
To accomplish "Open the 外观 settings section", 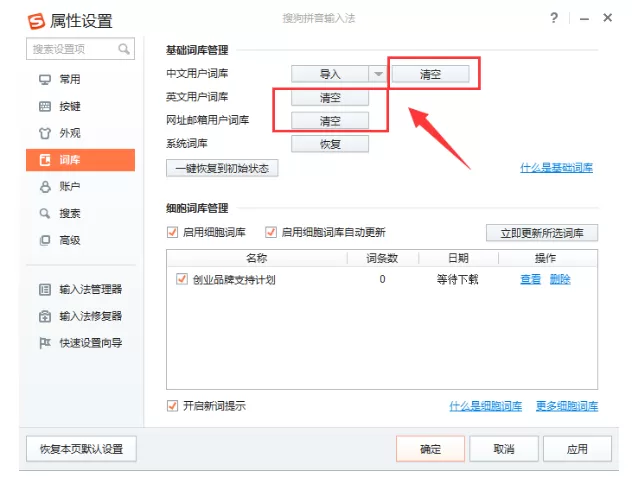I will click(81, 133).
